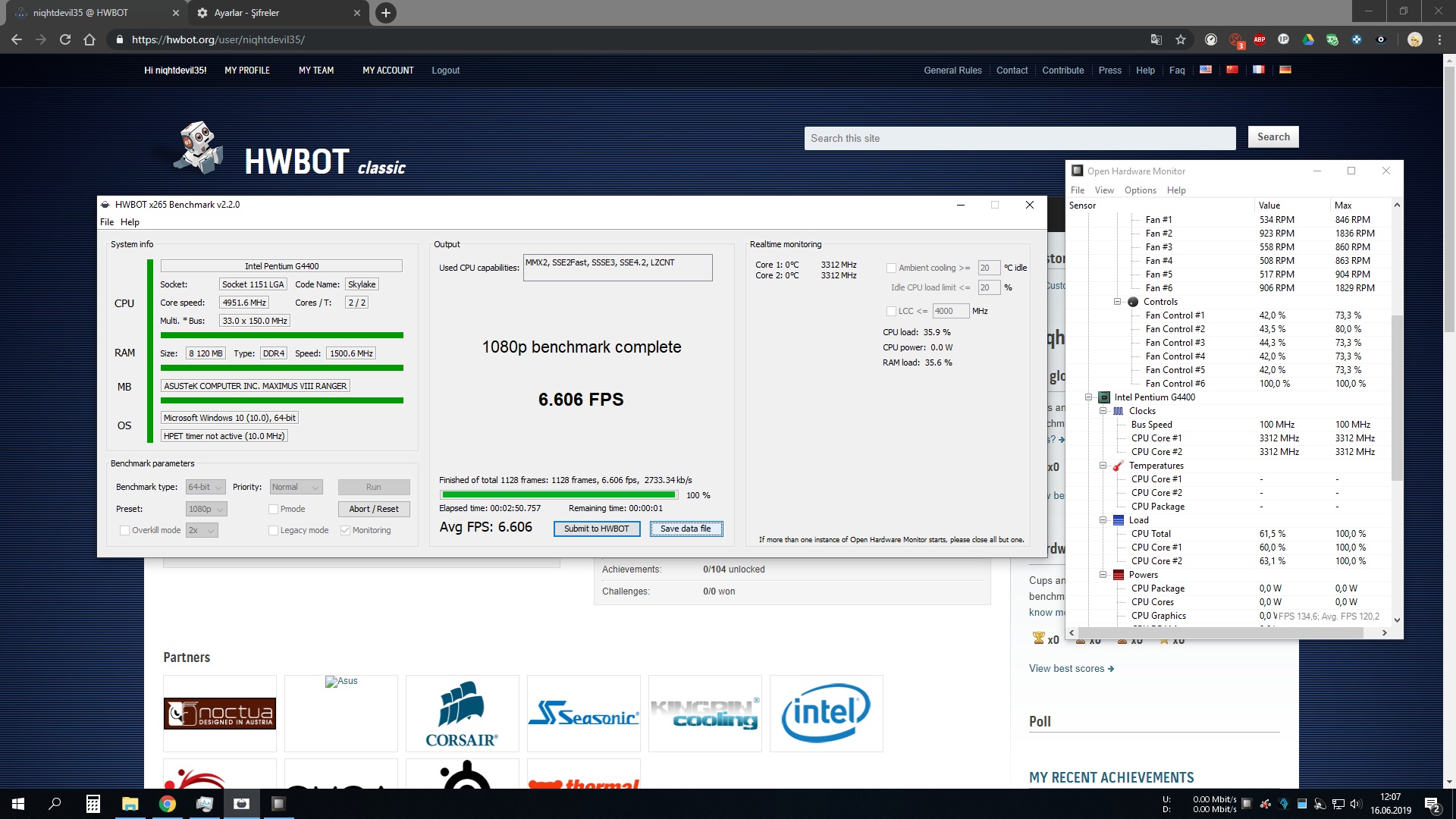This screenshot has height=819, width=1456.
Task: Switch site language to Chinese flag
Action: tap(1232, 70)
